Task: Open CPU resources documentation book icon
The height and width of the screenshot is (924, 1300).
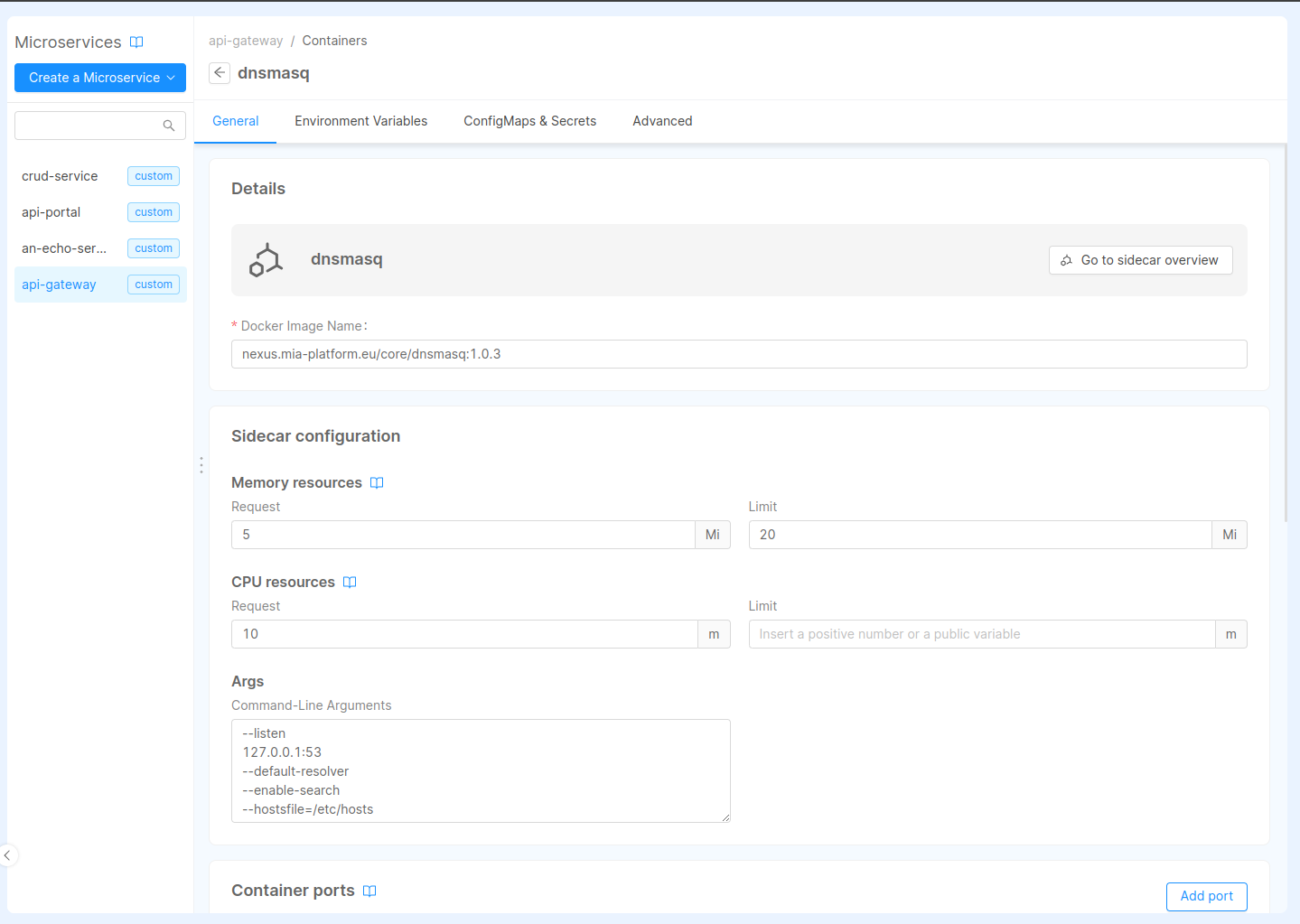Action: point(350,583)
